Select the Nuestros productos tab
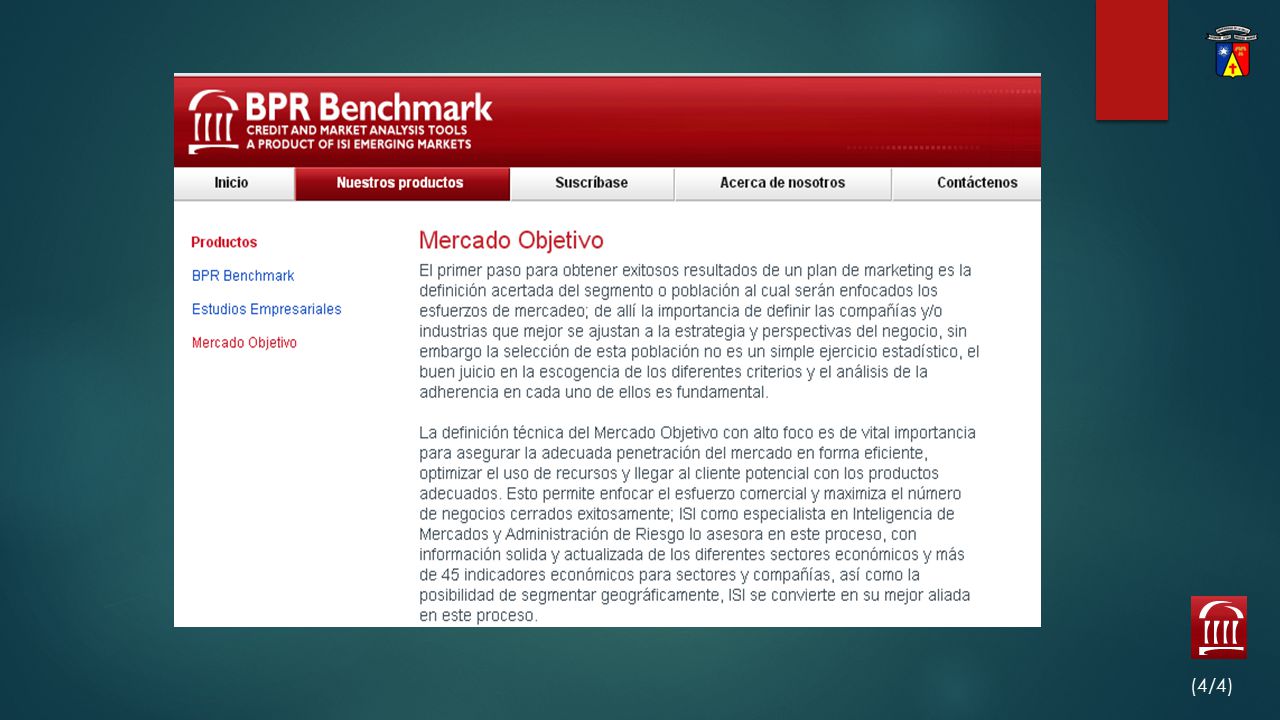Screen dimensions: 1280x720 tap(401, 183)
